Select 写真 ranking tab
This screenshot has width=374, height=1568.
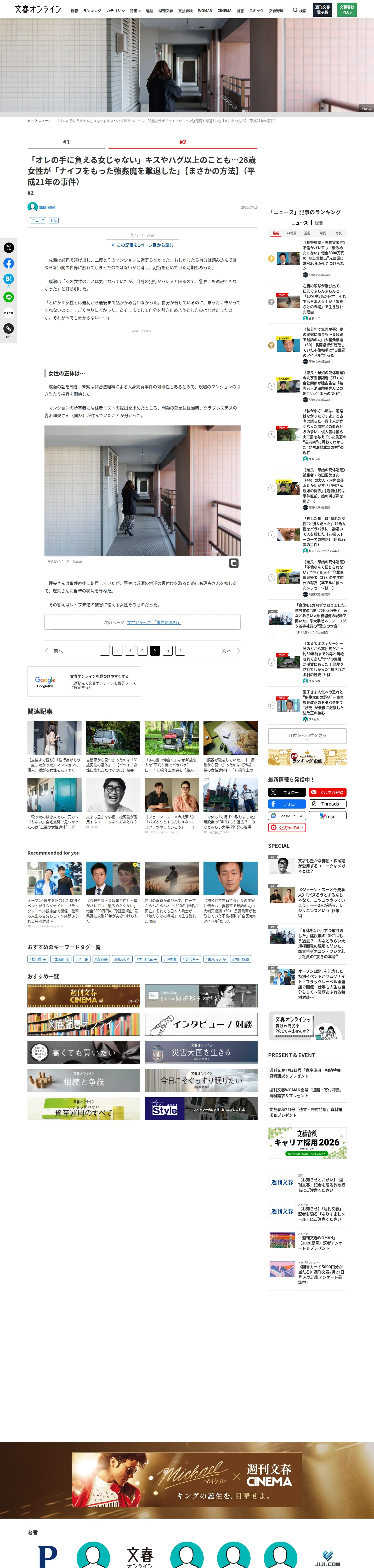[x=339, y=233]
